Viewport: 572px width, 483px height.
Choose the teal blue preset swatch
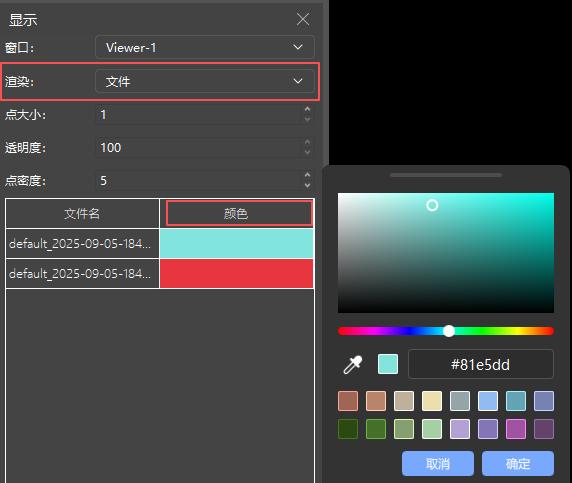[516, 401]
